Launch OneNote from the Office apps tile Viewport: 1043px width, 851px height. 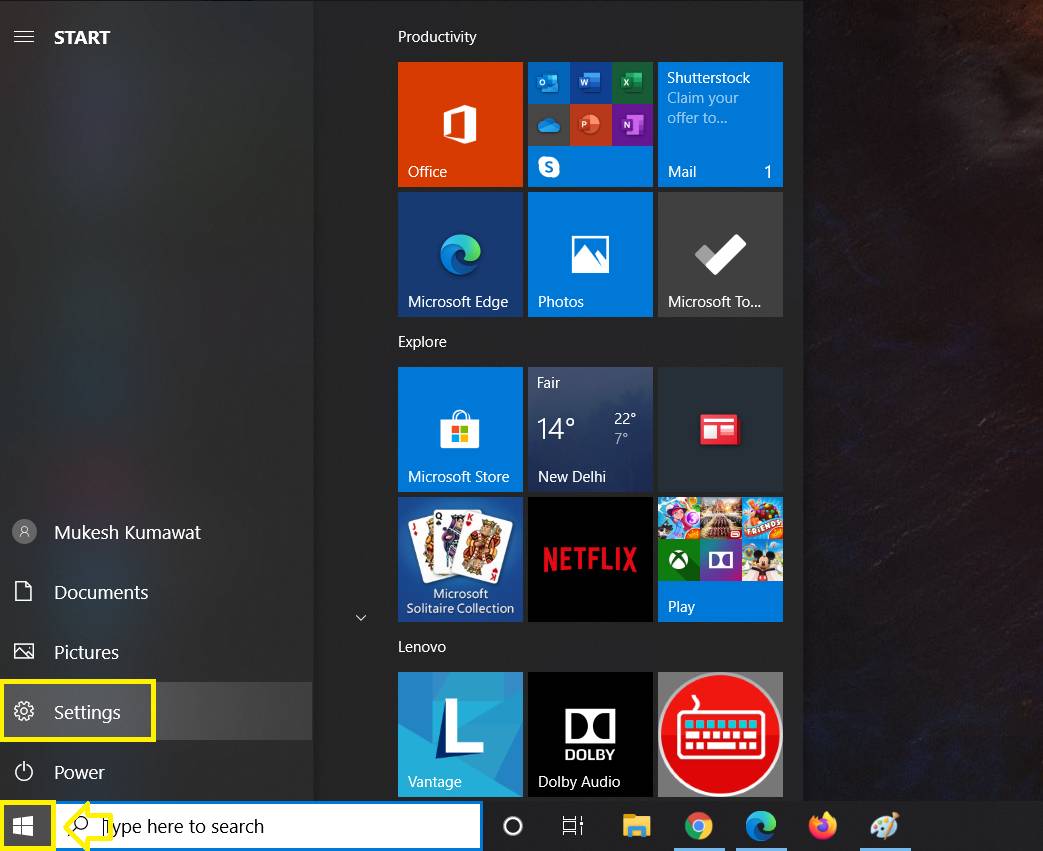click(632, 124)
